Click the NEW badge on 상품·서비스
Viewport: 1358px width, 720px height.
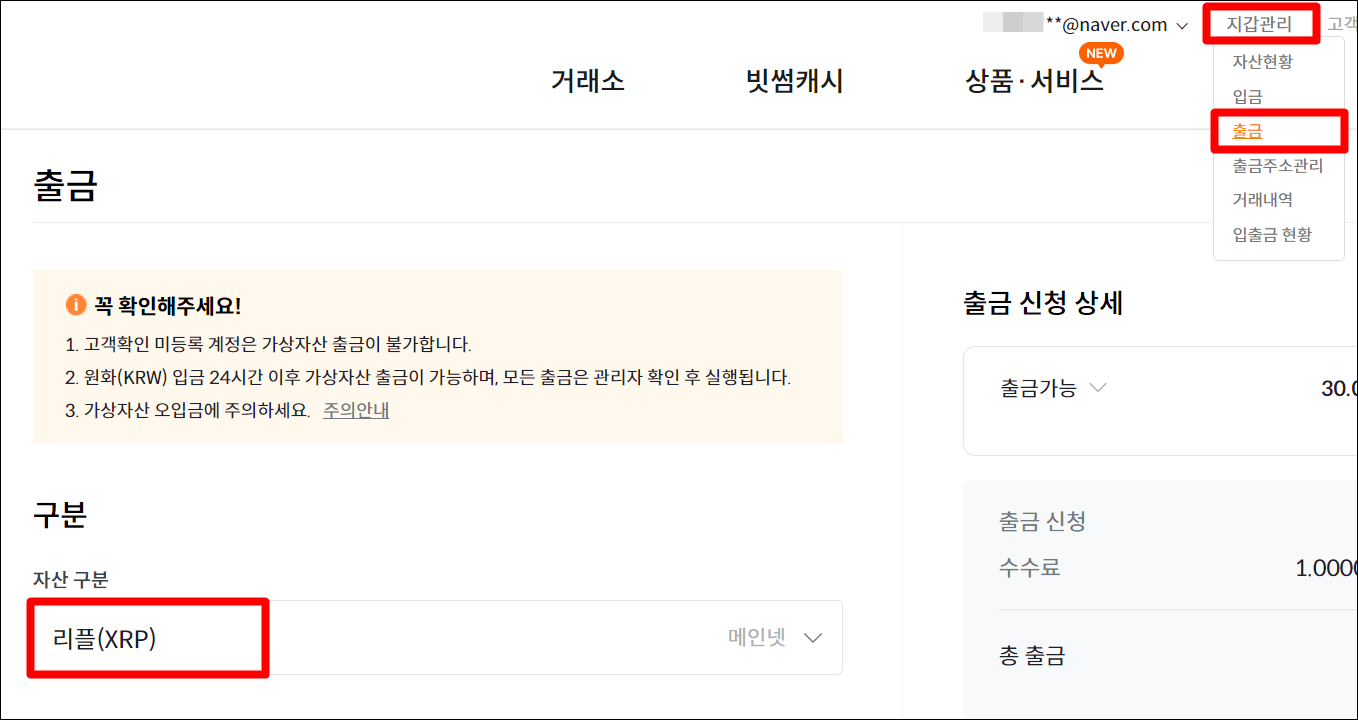(1101, 54)
